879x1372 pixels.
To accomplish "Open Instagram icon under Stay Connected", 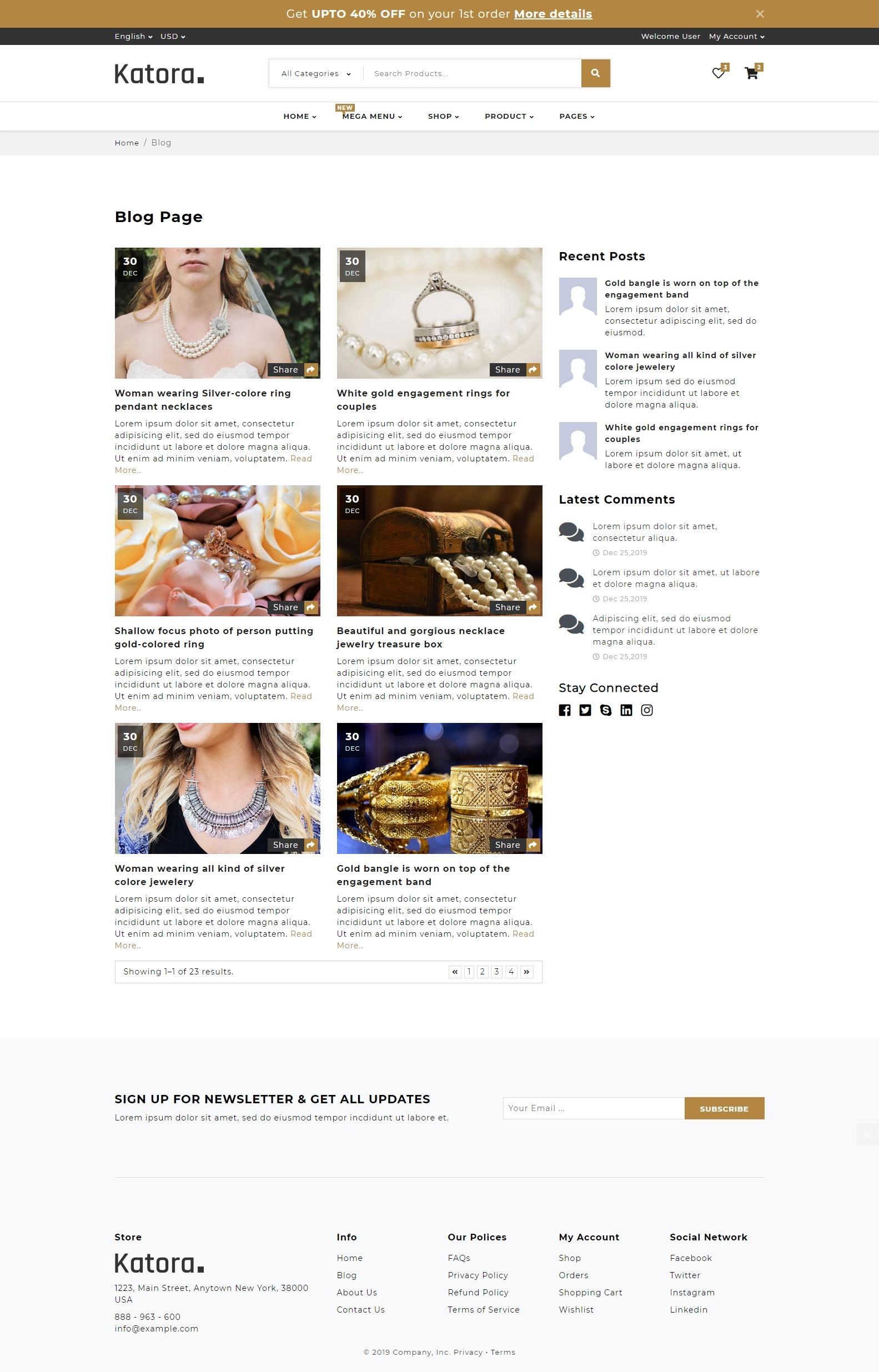I will [x=647, y=710].
